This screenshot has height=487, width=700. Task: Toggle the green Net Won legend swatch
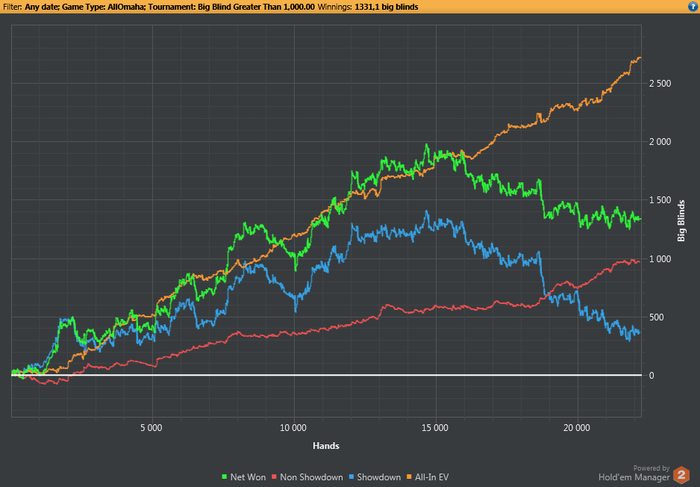(x=225, y=477)
